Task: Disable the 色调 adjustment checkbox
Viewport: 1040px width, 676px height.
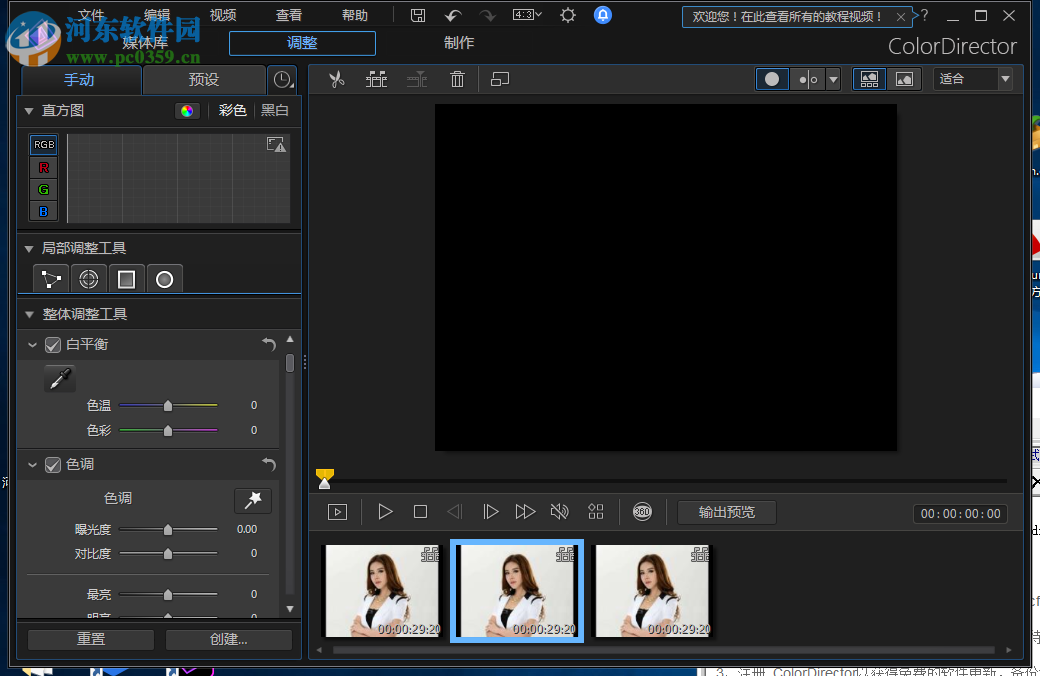Action: (52, 464)
